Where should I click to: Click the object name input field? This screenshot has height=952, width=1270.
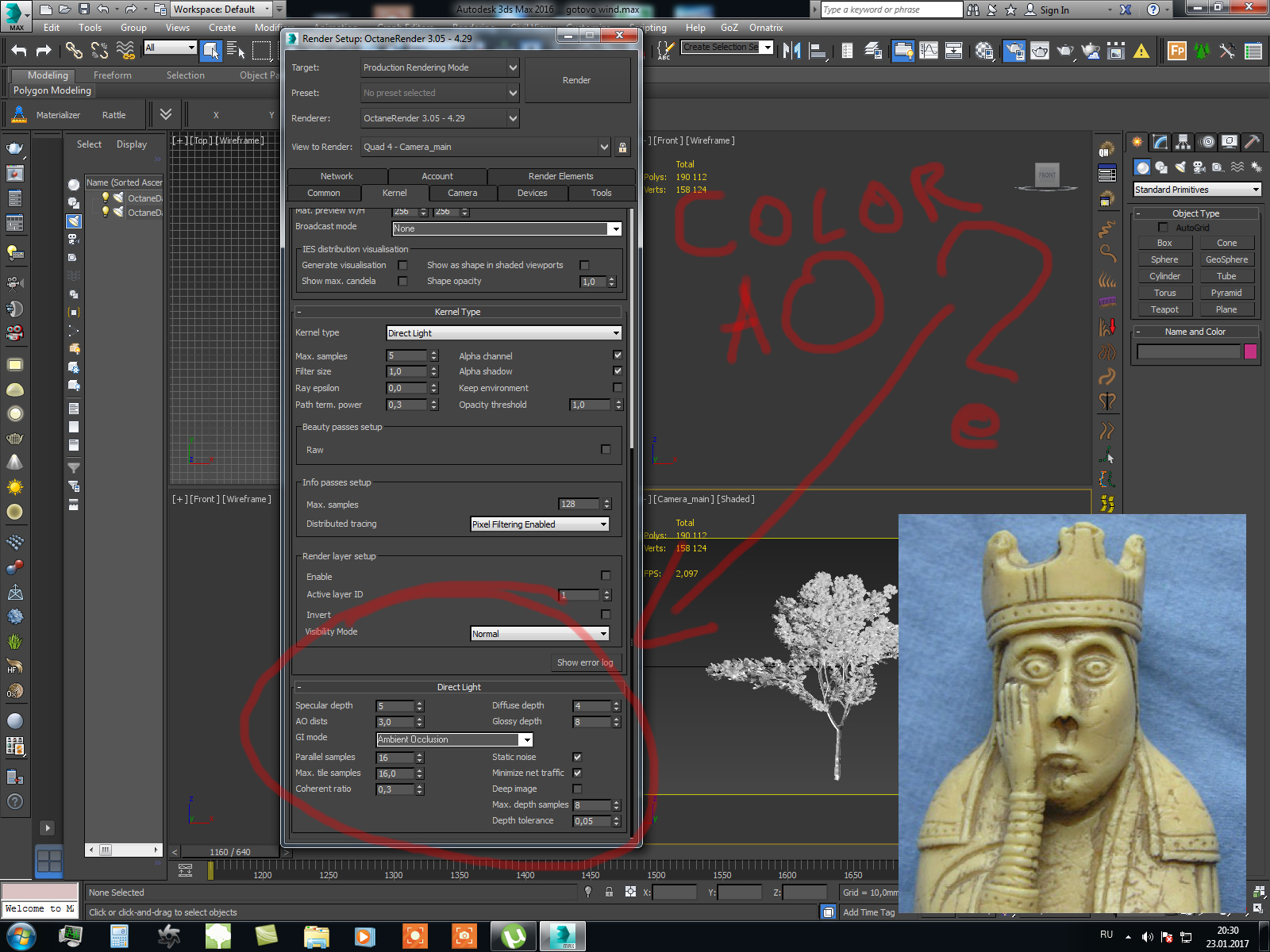(x=1188, y=351)
